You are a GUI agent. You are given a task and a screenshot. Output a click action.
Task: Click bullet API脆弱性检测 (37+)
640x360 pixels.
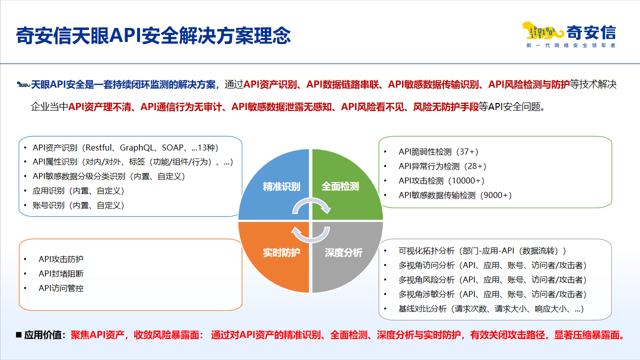click(x=438, y=152)
